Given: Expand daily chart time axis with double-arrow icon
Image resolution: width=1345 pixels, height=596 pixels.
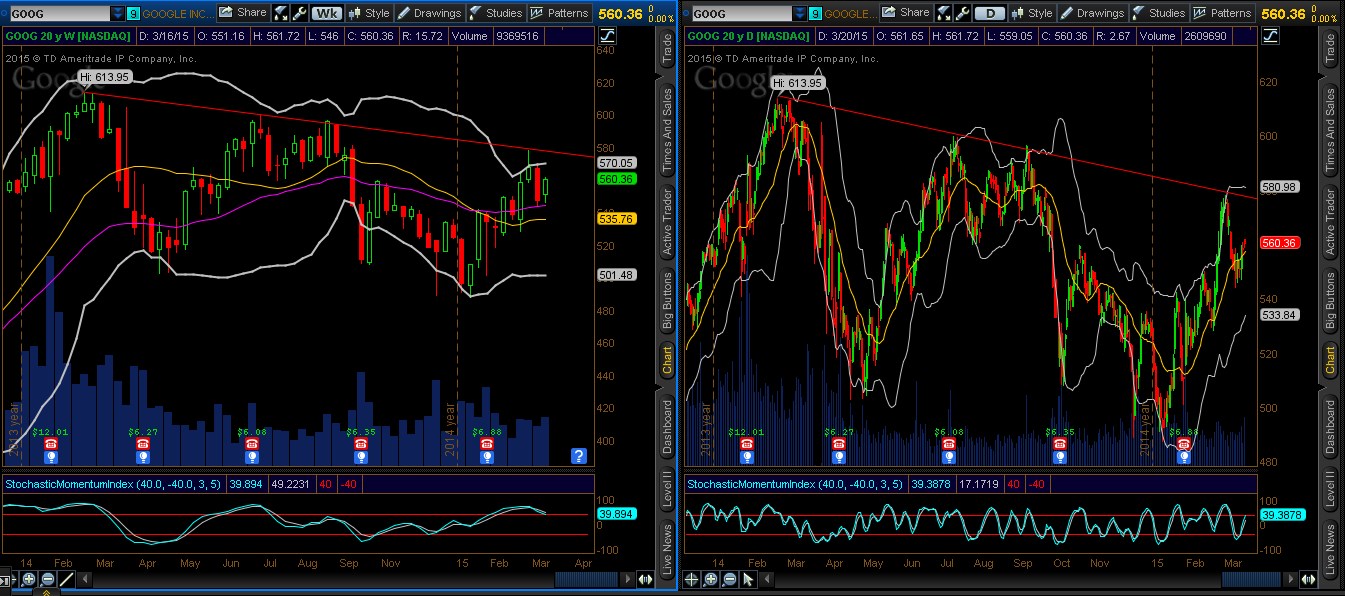Looking at the screenshot, I should (x=1308, y=579).
